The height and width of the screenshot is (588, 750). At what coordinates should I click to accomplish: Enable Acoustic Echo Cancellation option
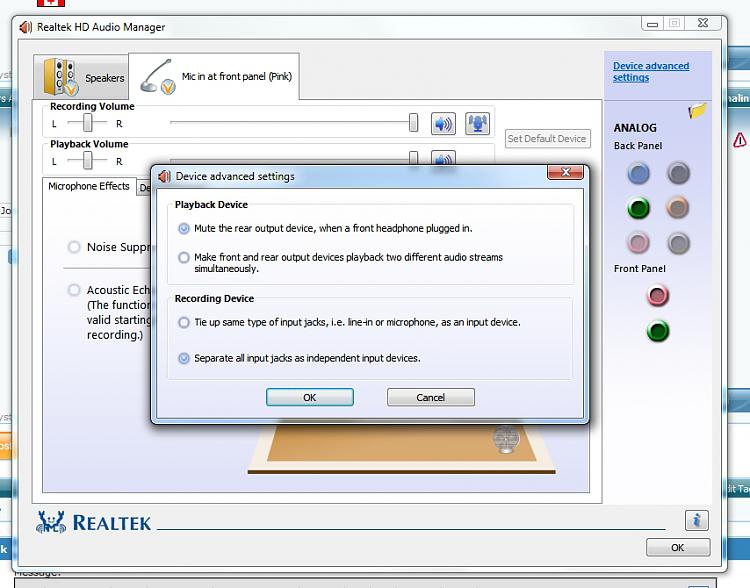click(x=74, y=290)
